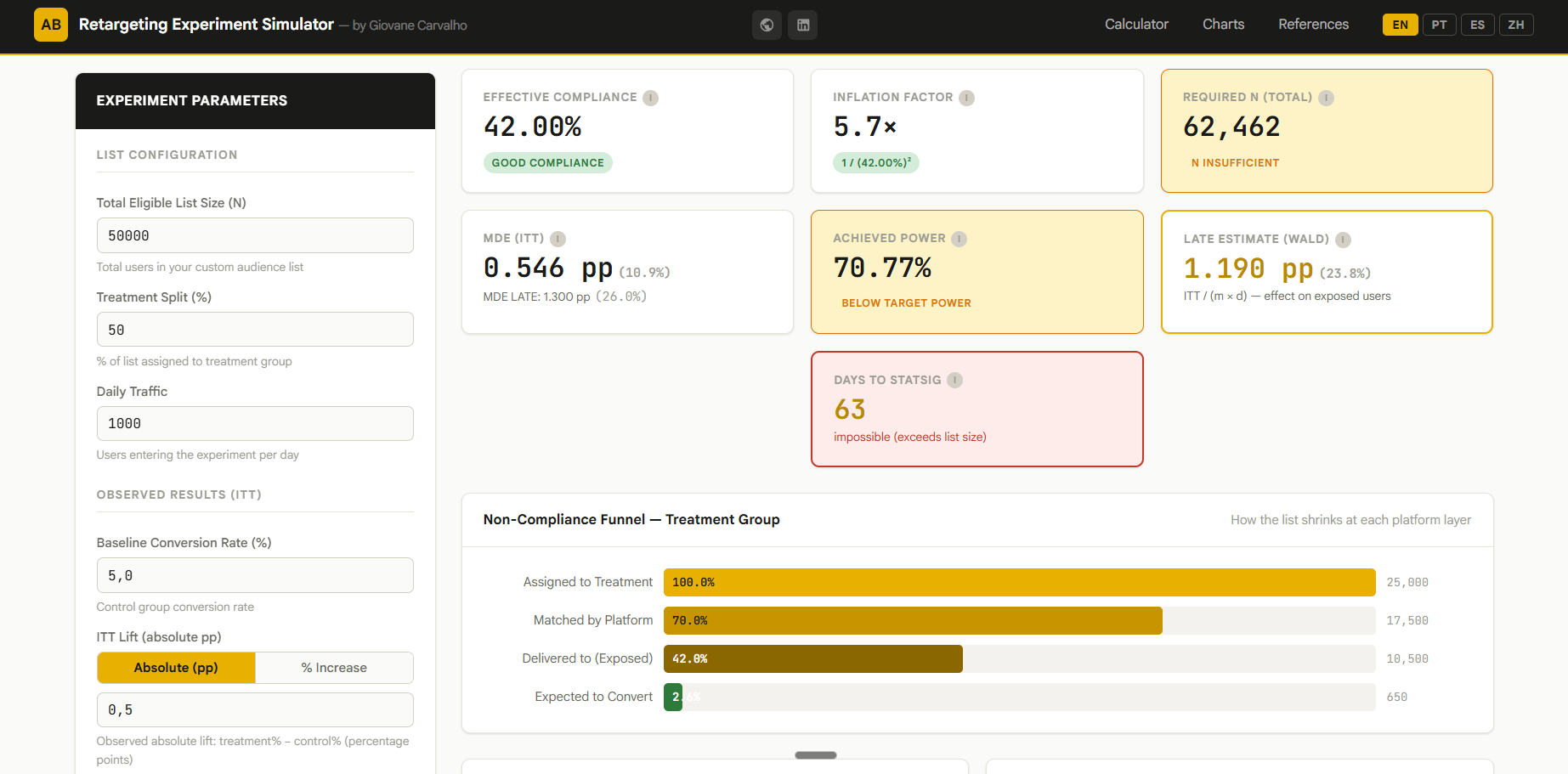The height and width of the screenshot is (774, 1568).
Task: Switch lift mode to % Increase
Action: 334,668
